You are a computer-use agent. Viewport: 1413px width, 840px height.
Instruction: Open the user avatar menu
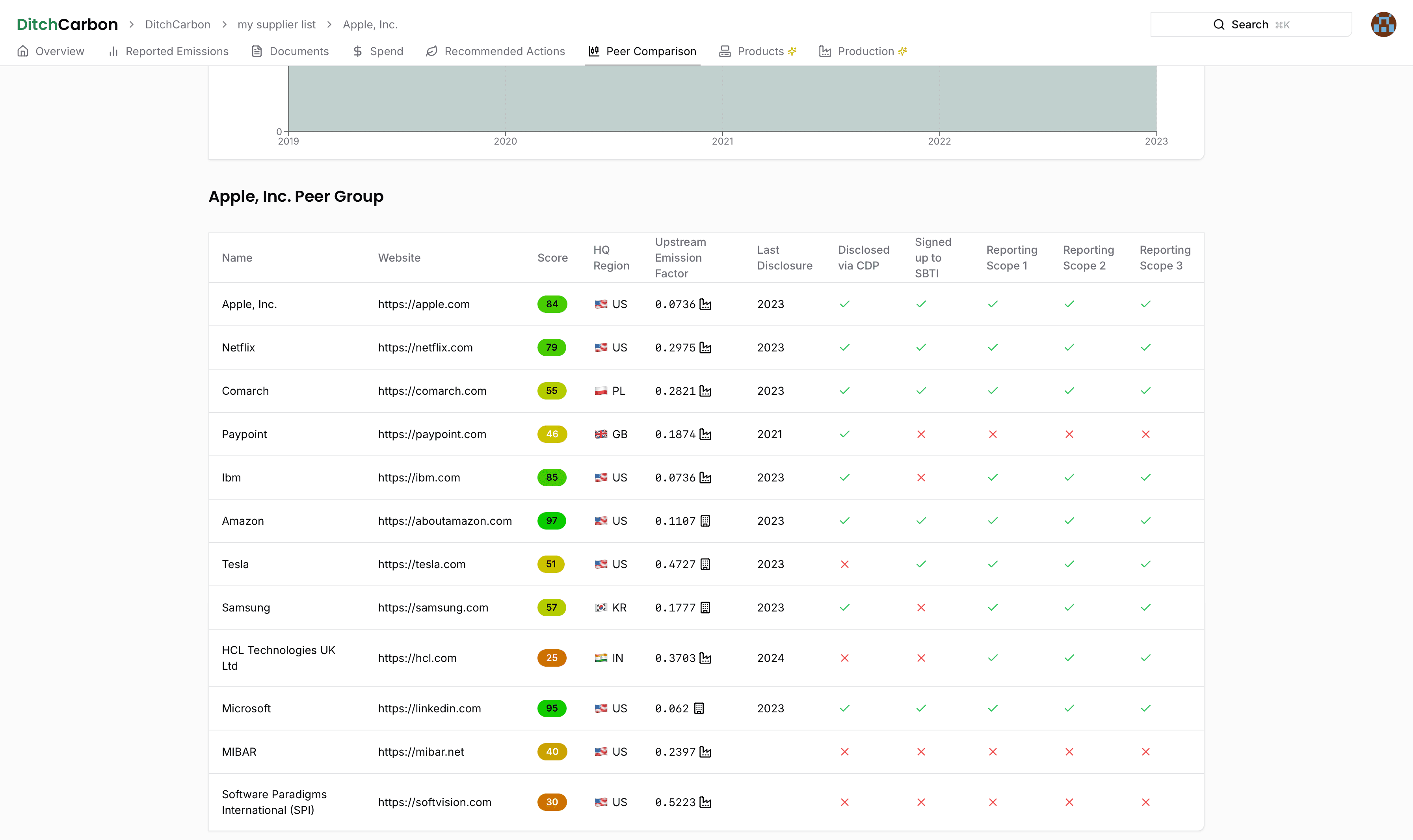[x=1383, y=24]
